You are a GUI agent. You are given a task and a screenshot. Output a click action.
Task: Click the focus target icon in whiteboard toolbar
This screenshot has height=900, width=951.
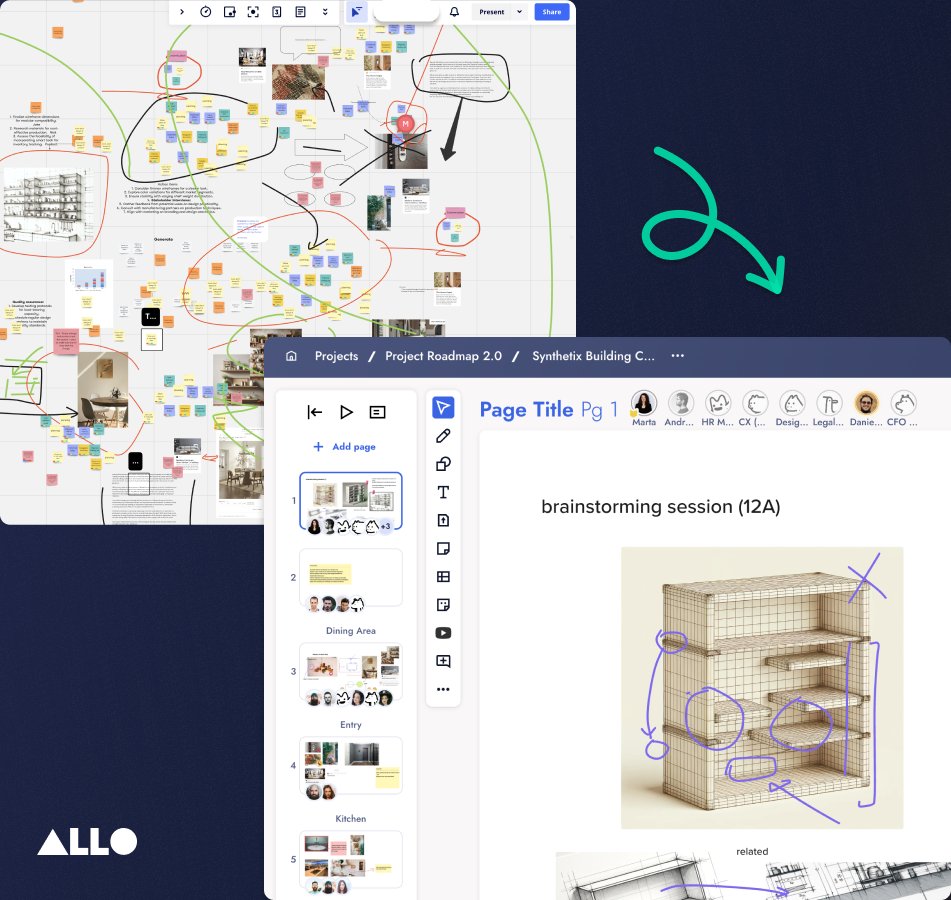[x=253, y=12]
